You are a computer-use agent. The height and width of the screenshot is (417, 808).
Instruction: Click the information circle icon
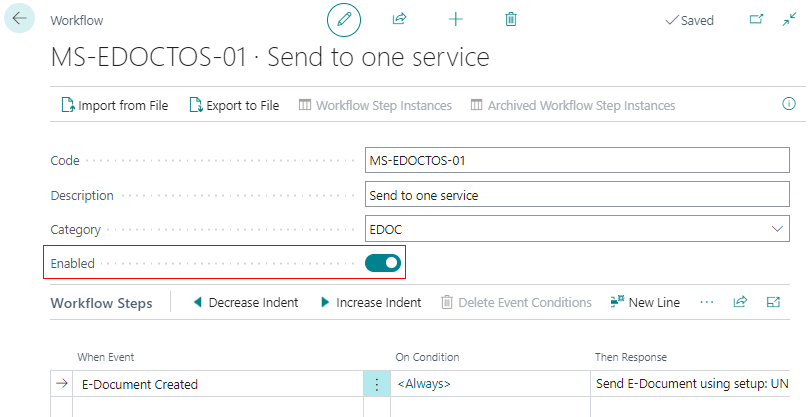click(788, 104)
